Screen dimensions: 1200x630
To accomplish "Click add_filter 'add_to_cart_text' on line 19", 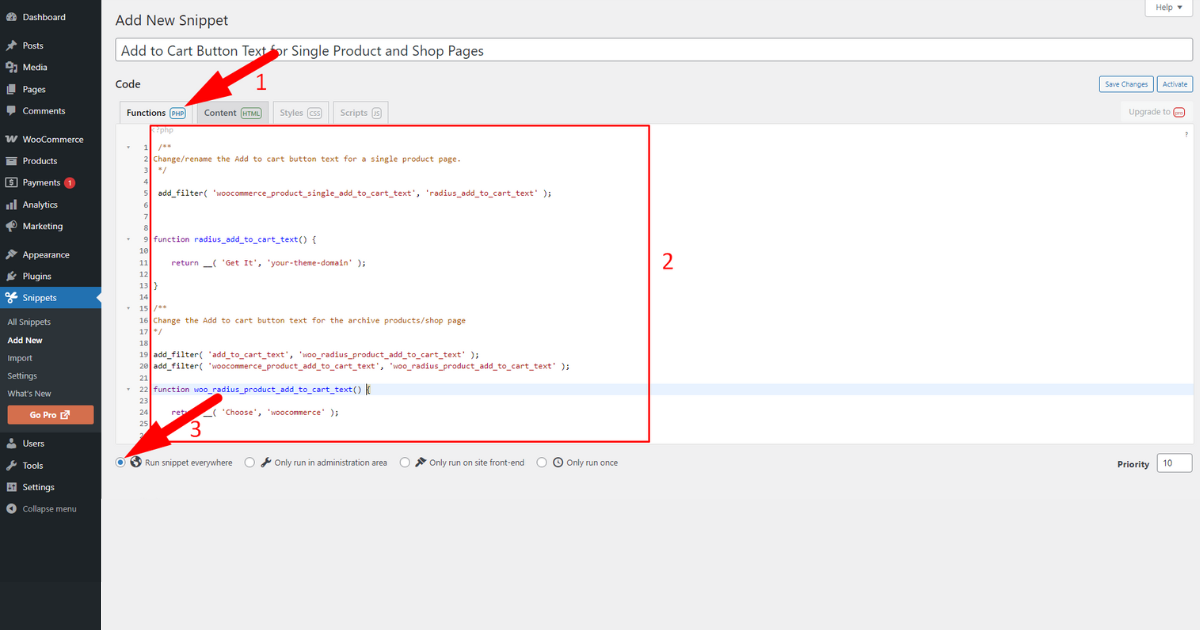I will pos(316,355).
